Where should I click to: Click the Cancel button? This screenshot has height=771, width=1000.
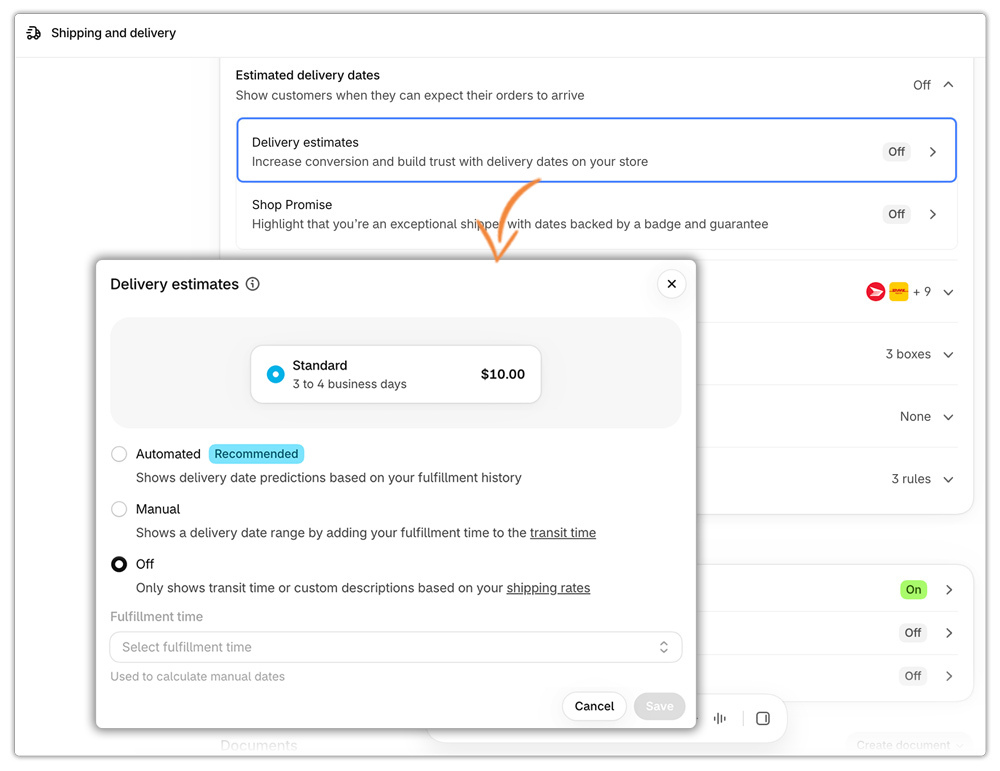pyautogui.click(x=594, y=707)
